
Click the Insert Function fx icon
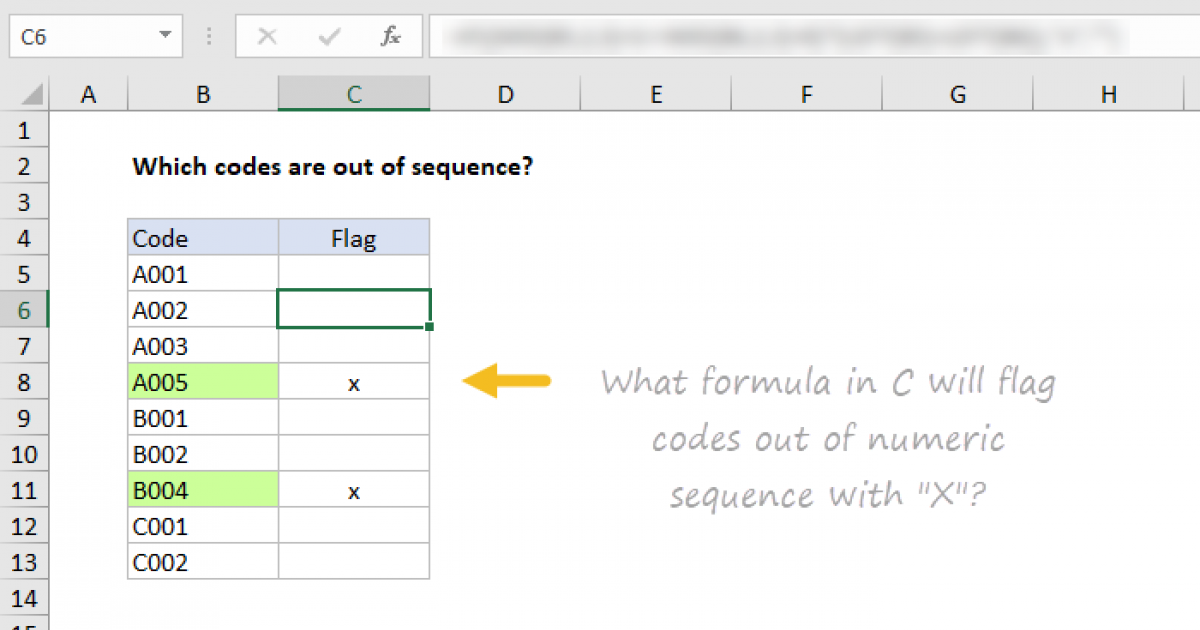click(390, 36)
